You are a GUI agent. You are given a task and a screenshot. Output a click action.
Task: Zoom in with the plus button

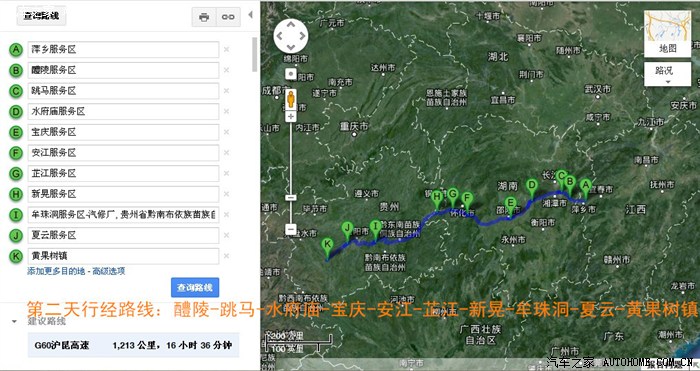(x=291, y=117)
